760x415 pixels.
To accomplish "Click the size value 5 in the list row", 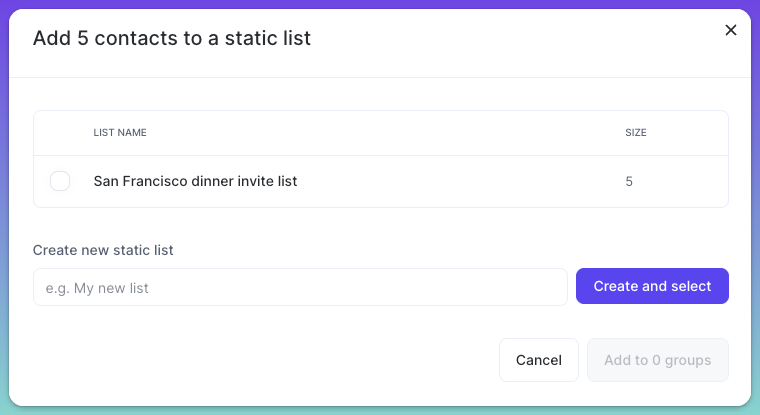I will pos(629,181).
